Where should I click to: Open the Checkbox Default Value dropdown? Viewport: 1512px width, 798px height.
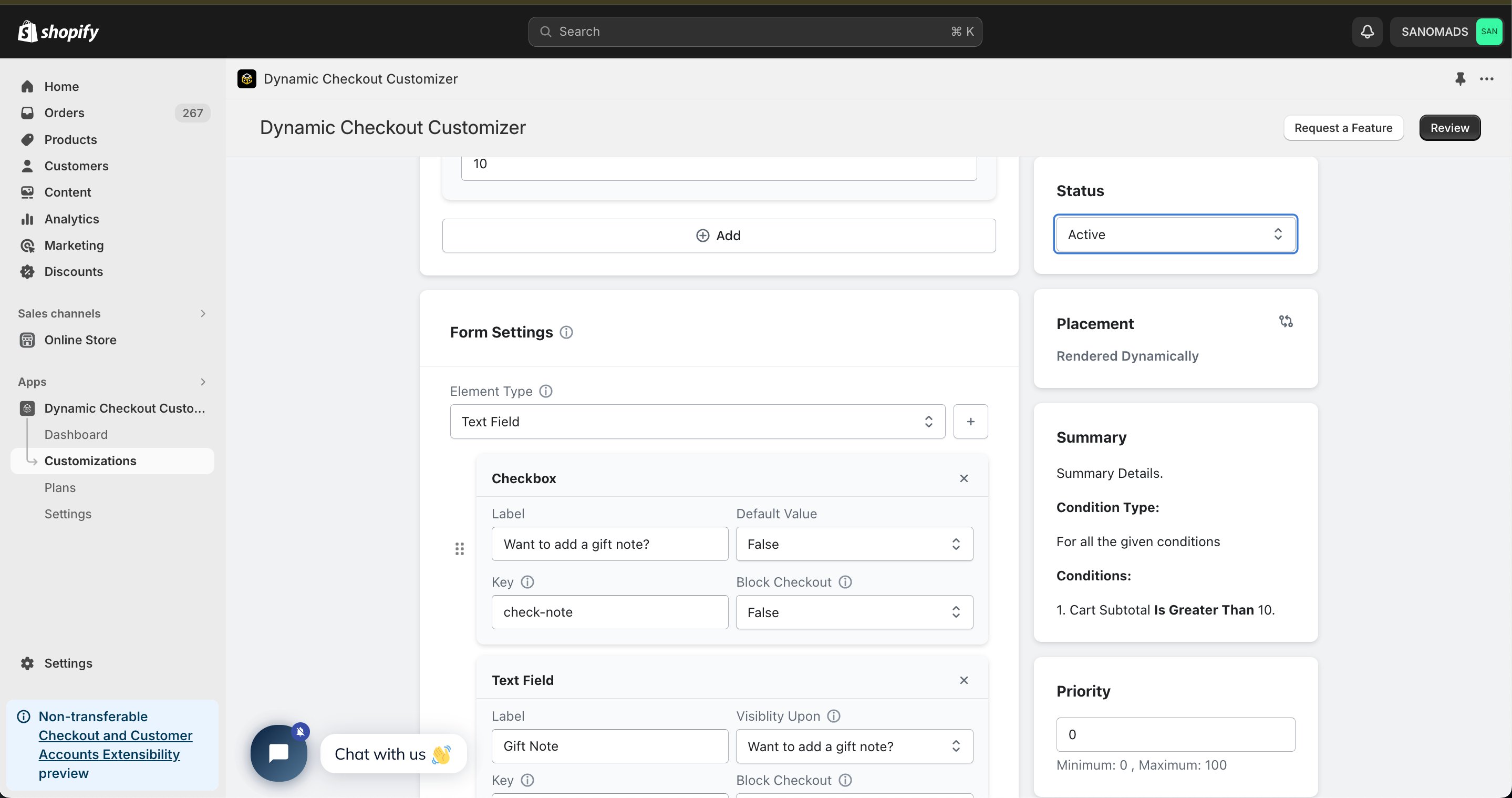click(854, 544)
